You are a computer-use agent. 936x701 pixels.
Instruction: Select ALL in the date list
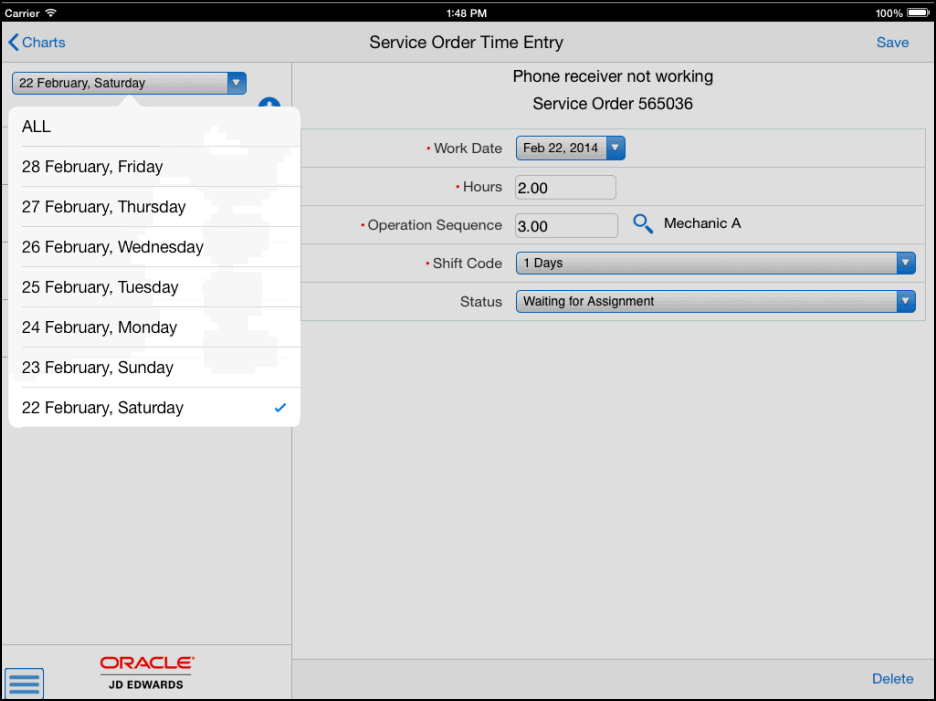click(155, 127)
